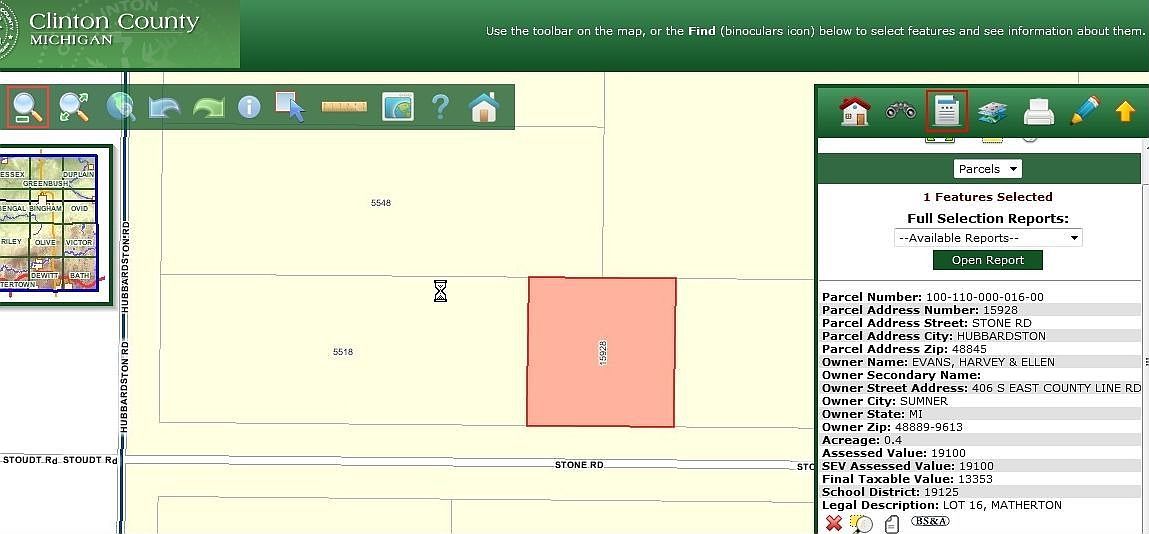This screenshot has height=534, width=1149.
Task: Pick the ruler measure tool
Action: [344, 107]
